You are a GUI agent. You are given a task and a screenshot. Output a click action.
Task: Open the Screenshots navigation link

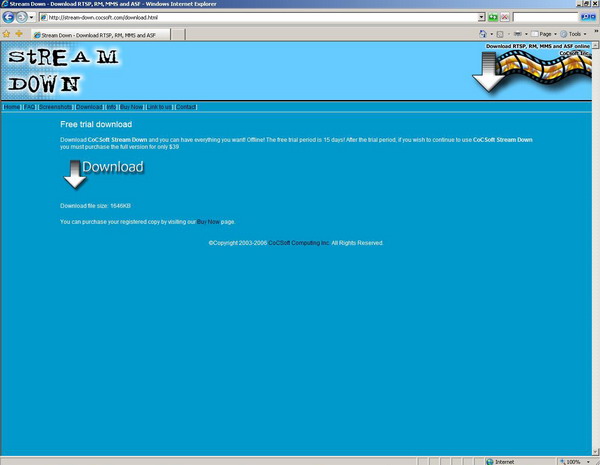point(55,107)
